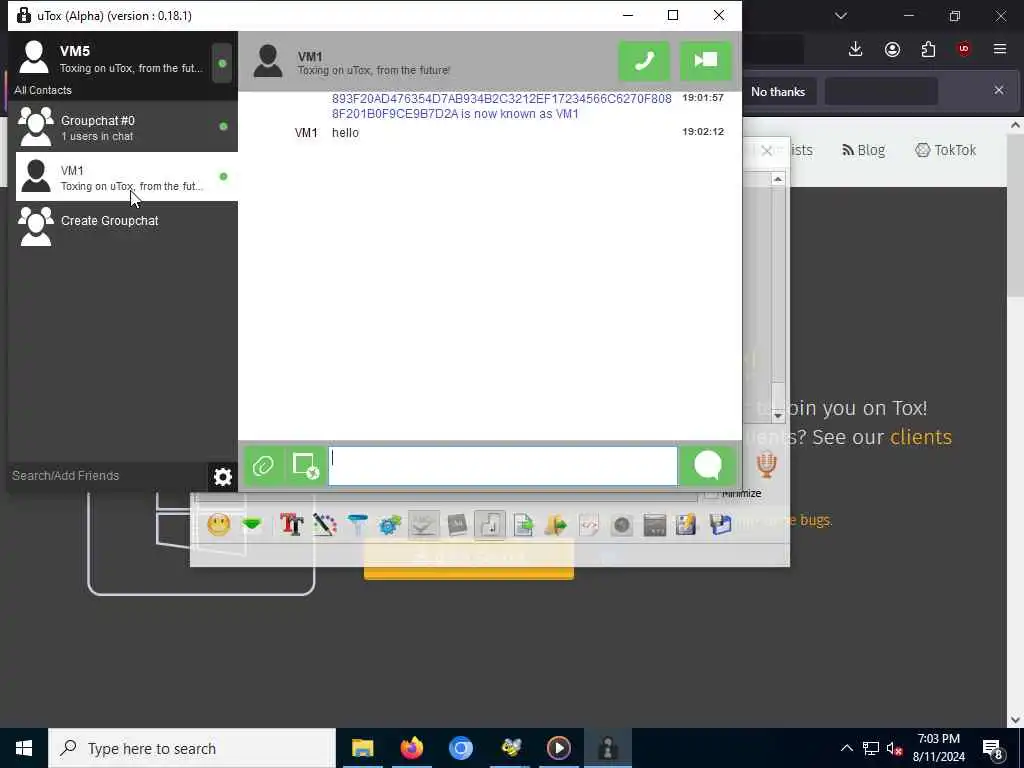Image resolution: width=1024 pixels, height=768 pixels.
Task: Click the blue filter icon in background toolbar
Action: pyautogui.click(x=357, y=524)
